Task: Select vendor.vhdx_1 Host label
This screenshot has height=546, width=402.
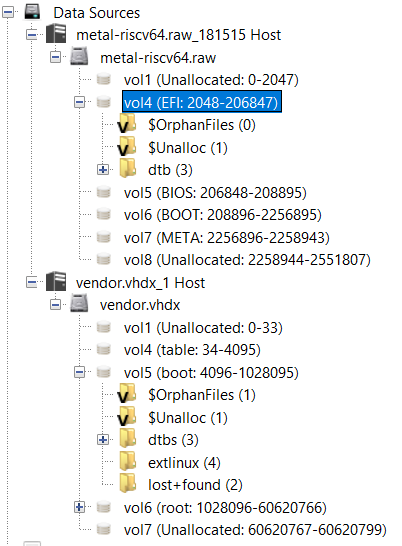Action: pyautogui.click(x=140, y=283)
